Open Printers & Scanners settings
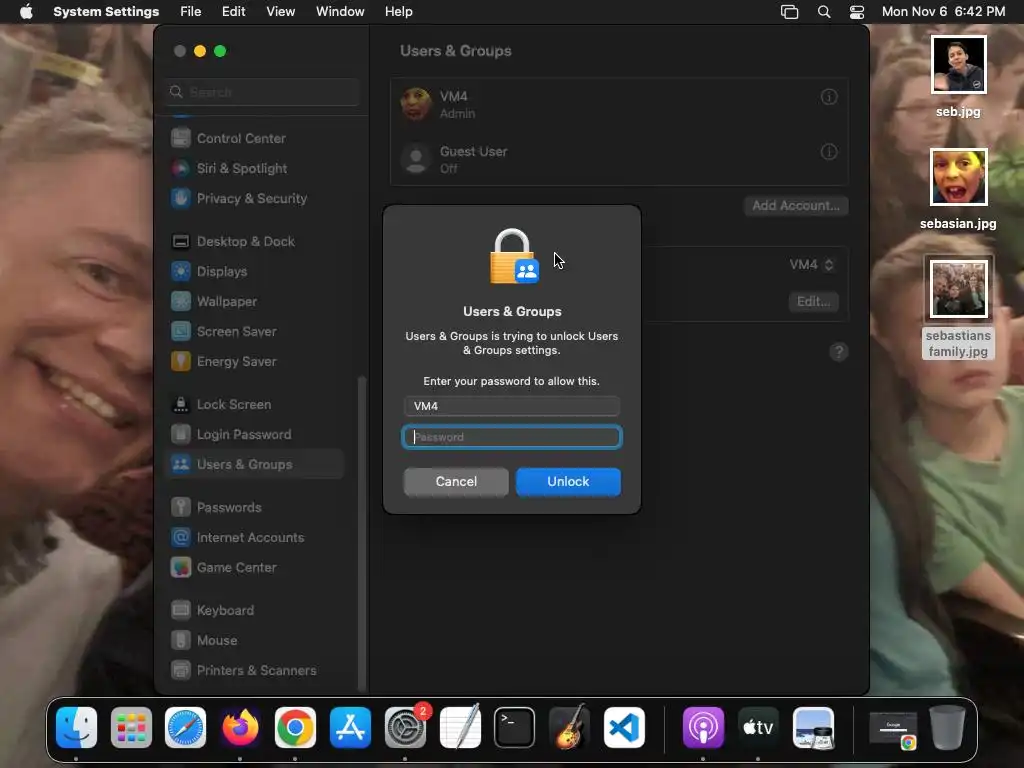The image size is (1024, 768). click(255, 671)
